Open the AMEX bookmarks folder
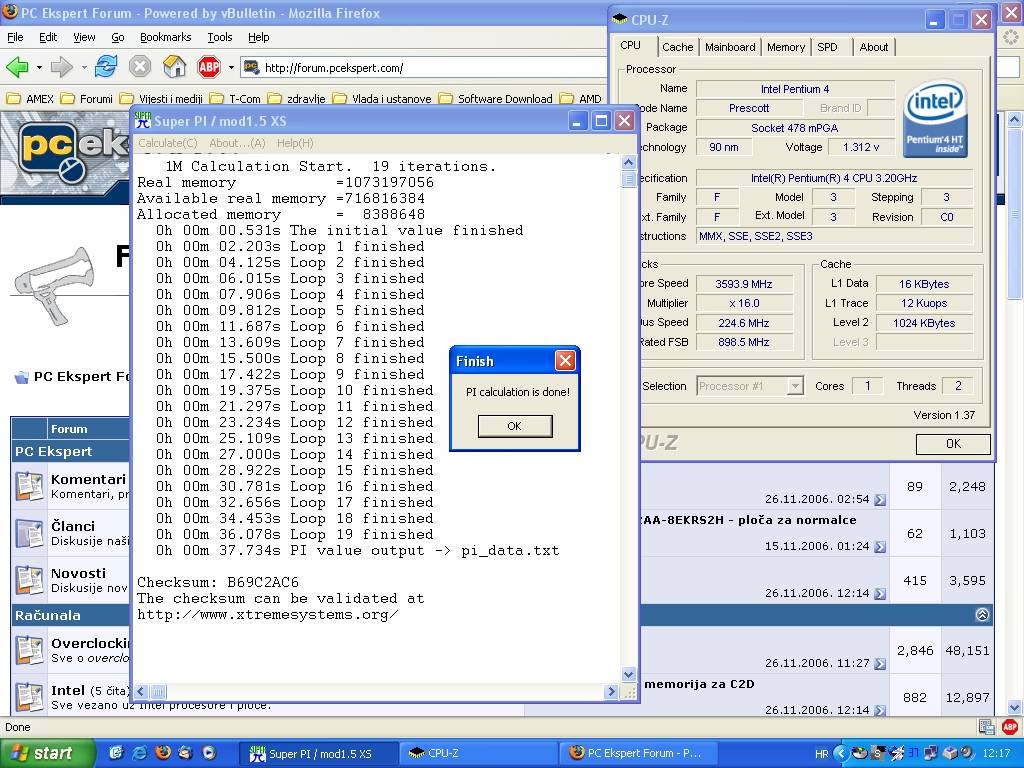The width and height of the screenshot is (1024, 768). pos(30,99)
